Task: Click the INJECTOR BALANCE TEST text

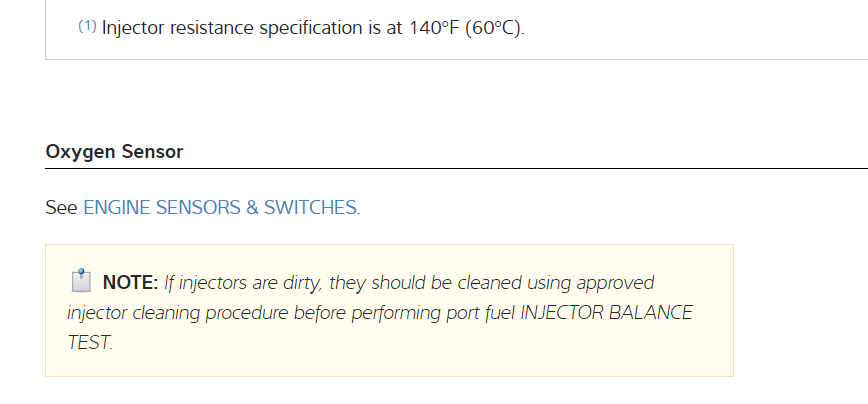Action: pyautogui.click(x=605, y=312)
